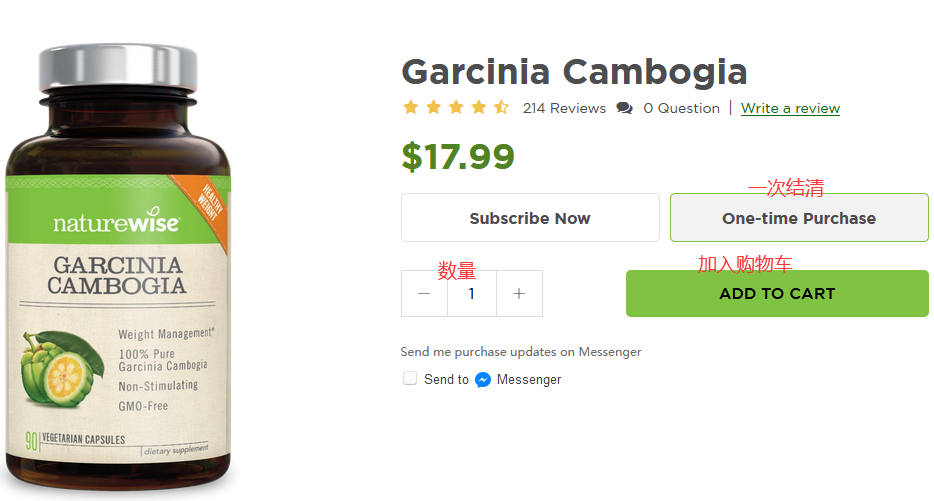Enable the Send to Messenger checkbox
This screenshot has width=934, height=501.
tap(410, 379)
